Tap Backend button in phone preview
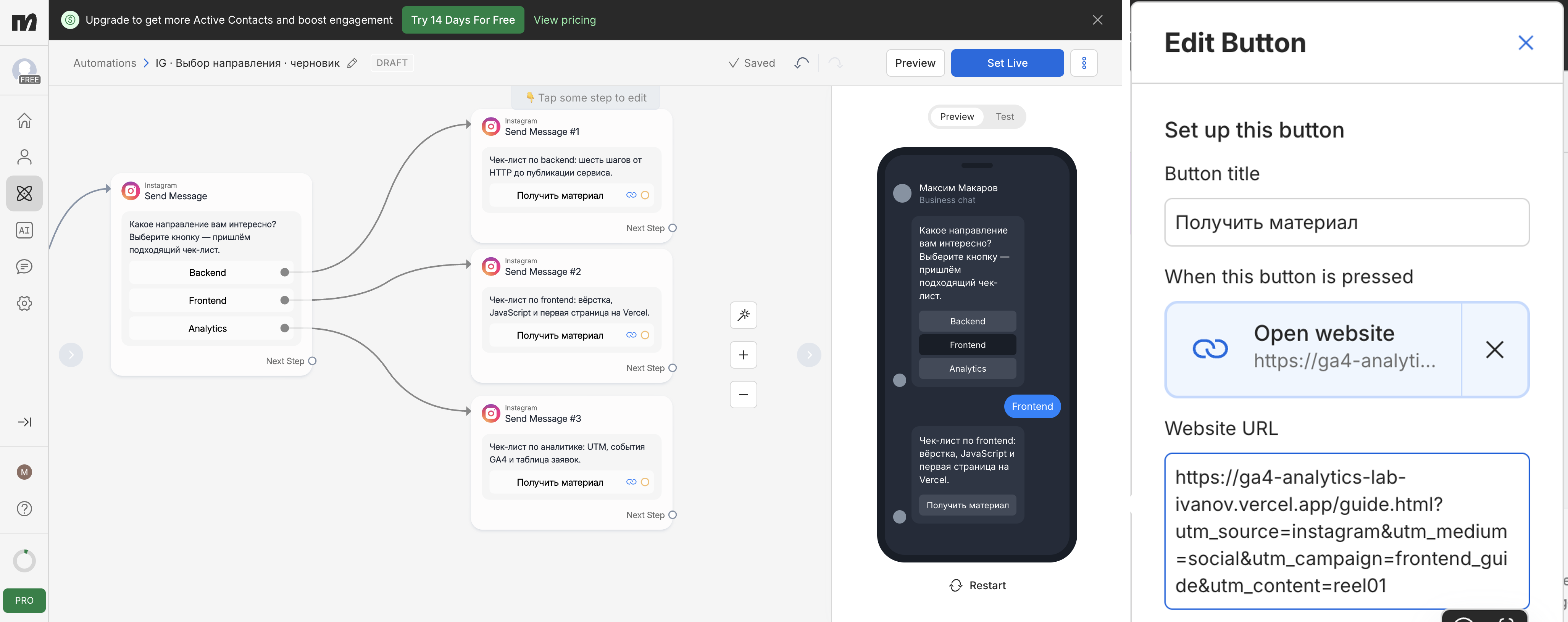Image resolution: width=1568 pixels, height=622 pixels. (967, 321)
